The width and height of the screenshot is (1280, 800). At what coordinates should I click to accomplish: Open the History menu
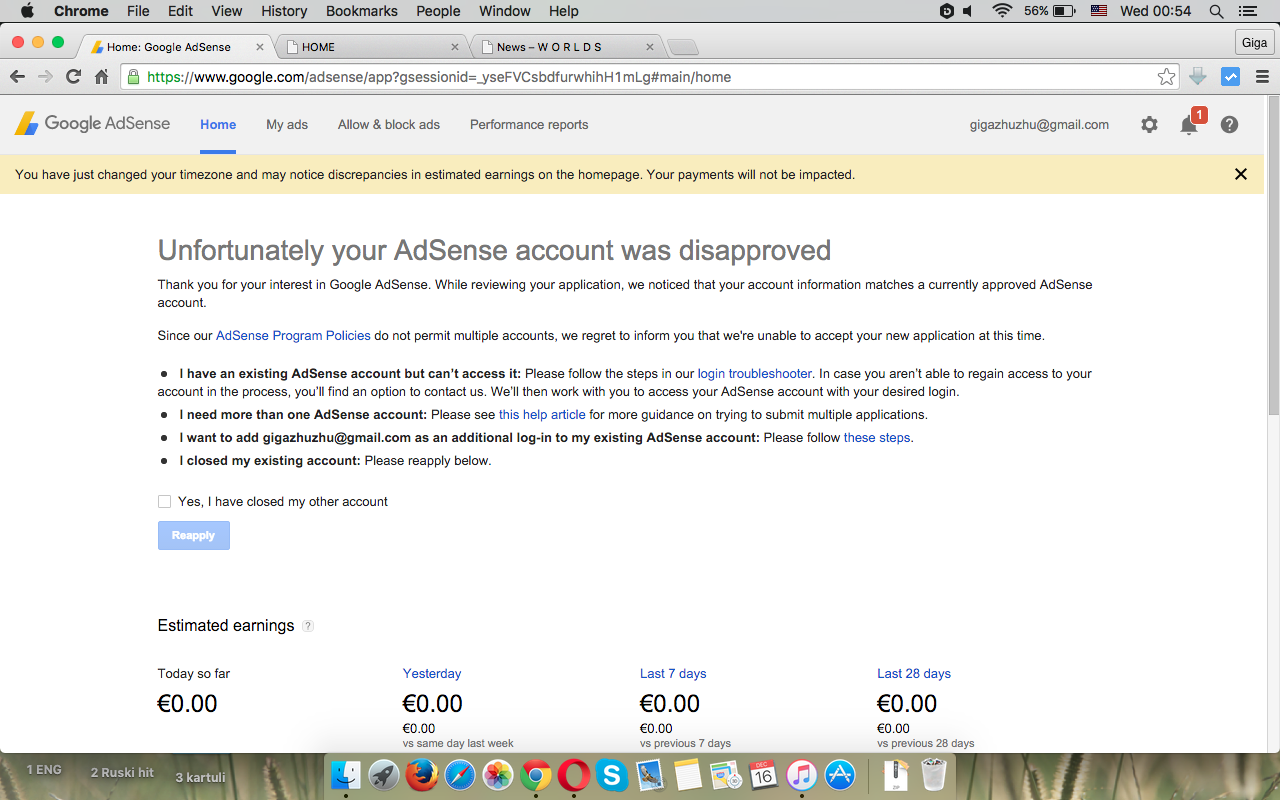[x=284, y=11]
